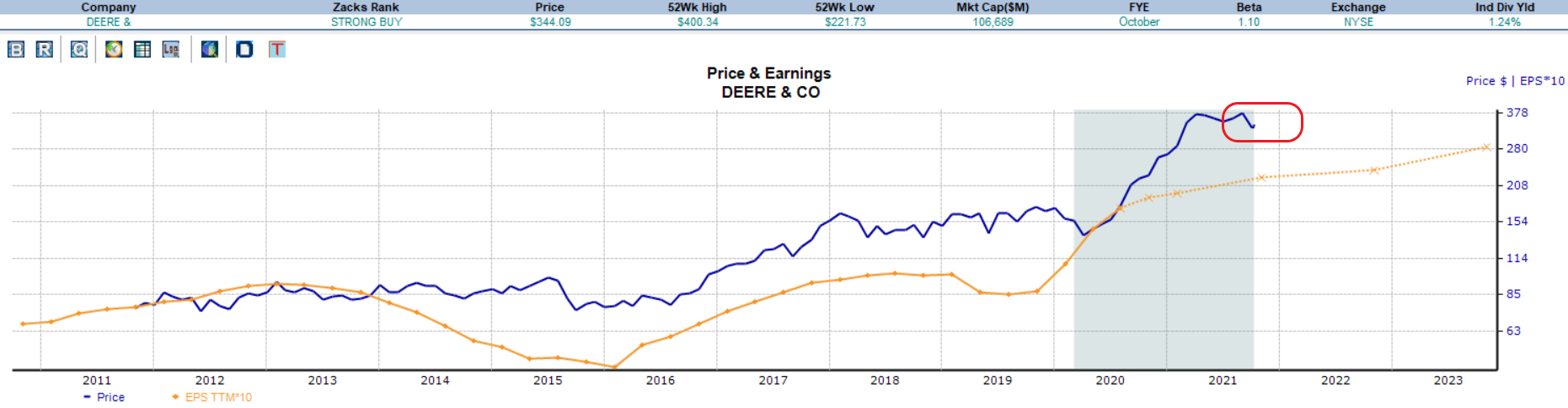Click the Price legend entry below chart
Viewport: 1568px width, 408px height.
point(104,397)
